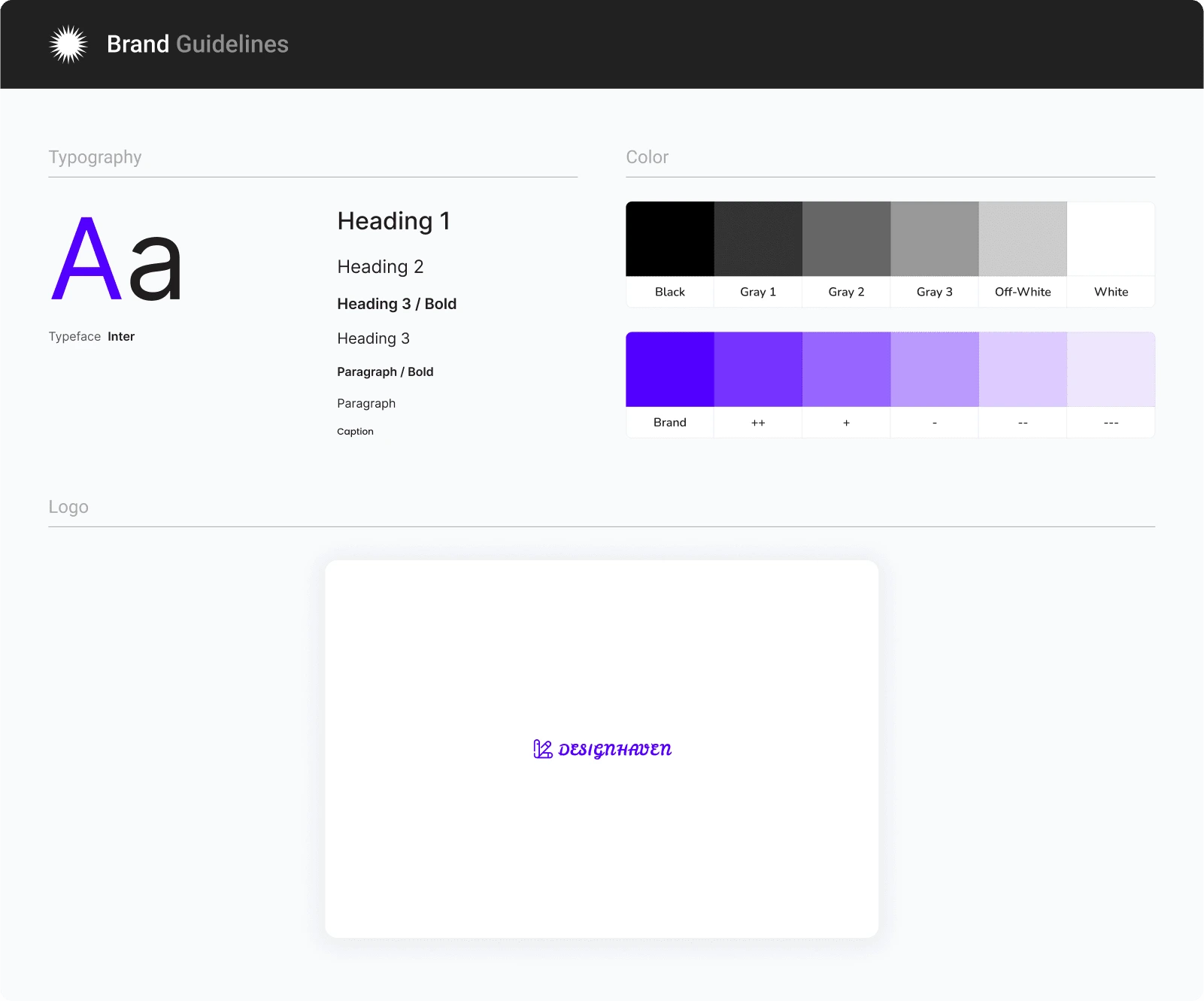The width and height of the screenshot is (1204, 1001).
Task: Pick the Black color swatch
Action: click(670, 238)
